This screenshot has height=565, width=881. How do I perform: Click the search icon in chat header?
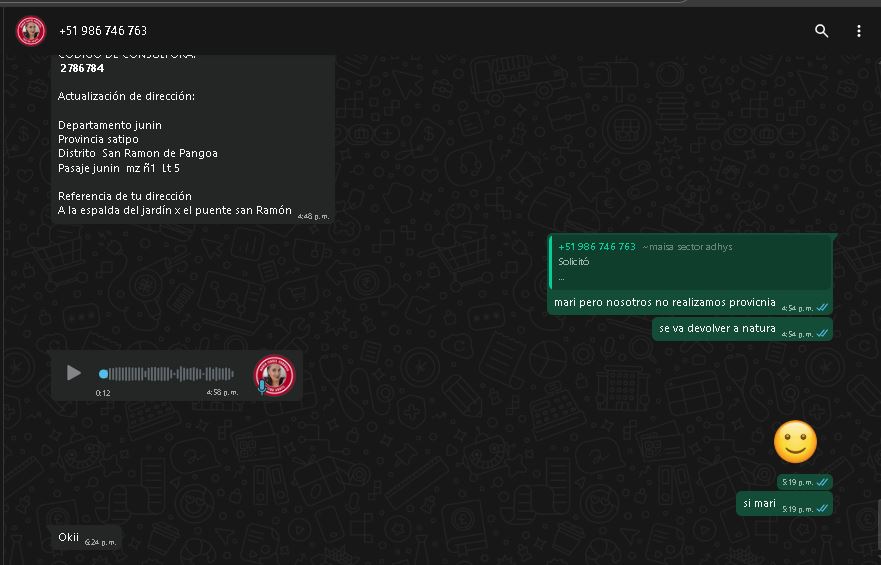pos(821,31)
